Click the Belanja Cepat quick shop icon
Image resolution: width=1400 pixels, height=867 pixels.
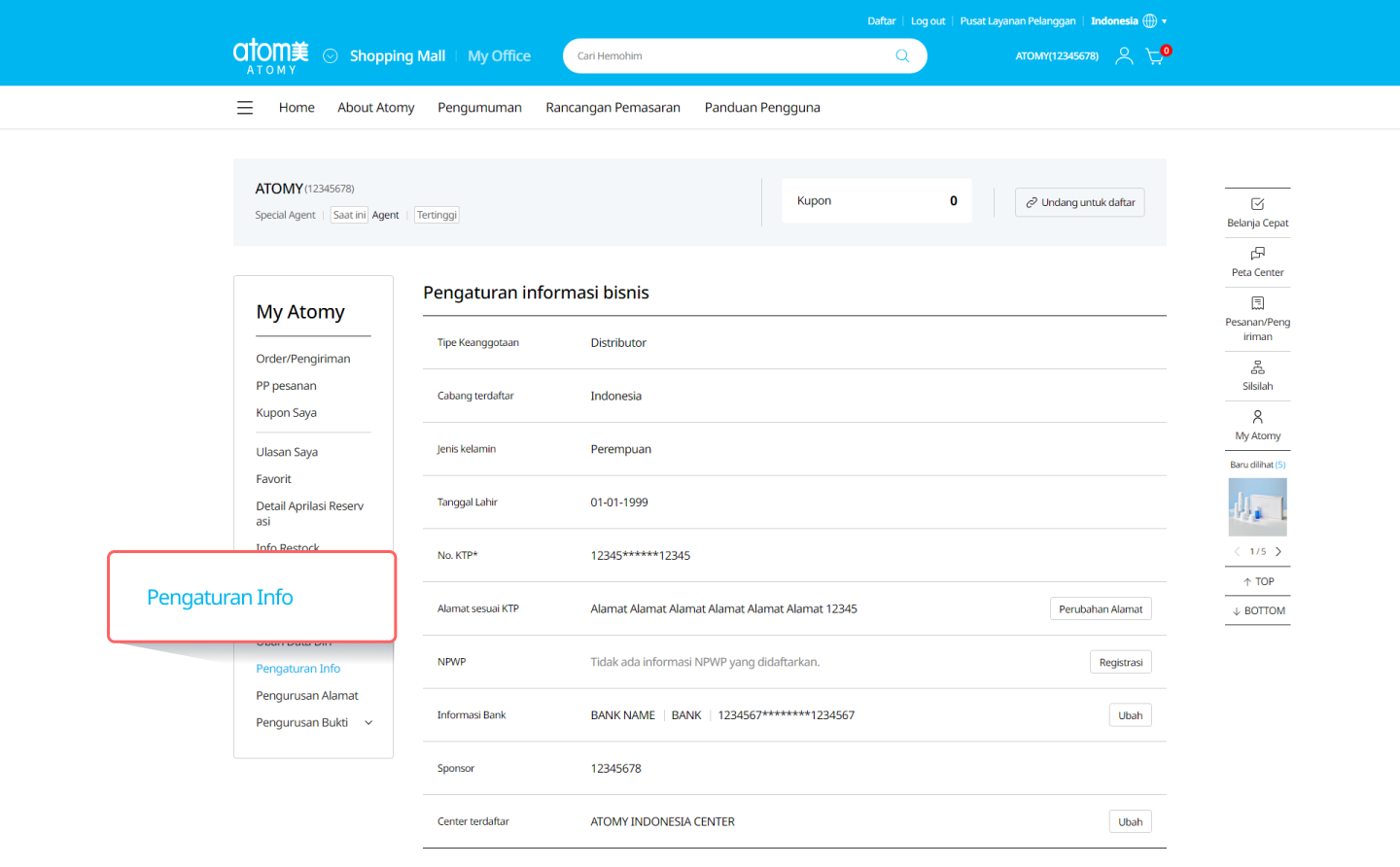1257,204
